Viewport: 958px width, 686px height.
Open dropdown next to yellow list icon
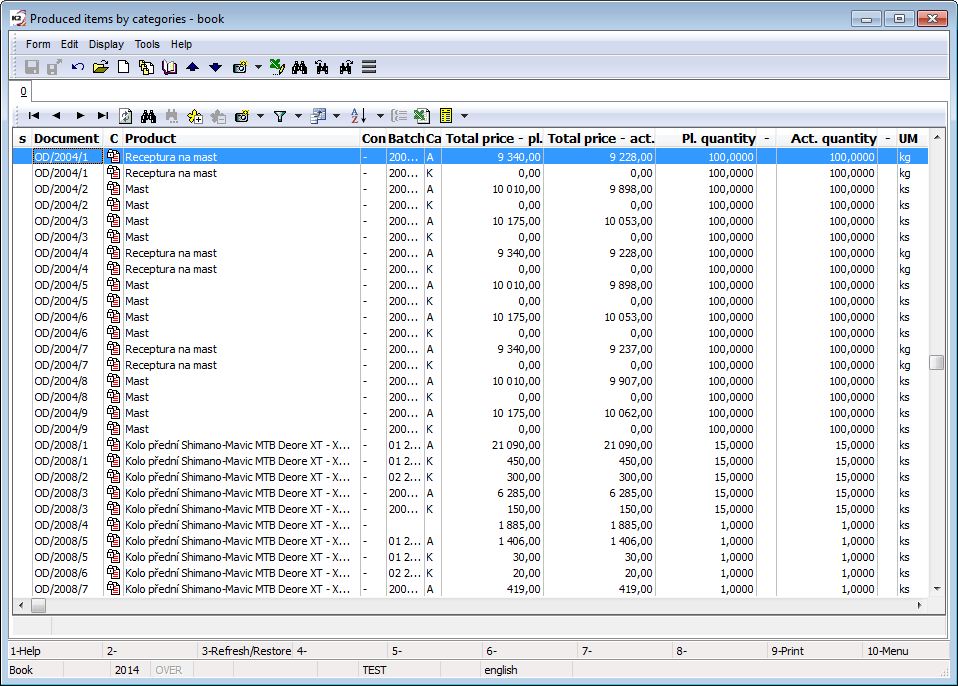click(x=464, y=116)
